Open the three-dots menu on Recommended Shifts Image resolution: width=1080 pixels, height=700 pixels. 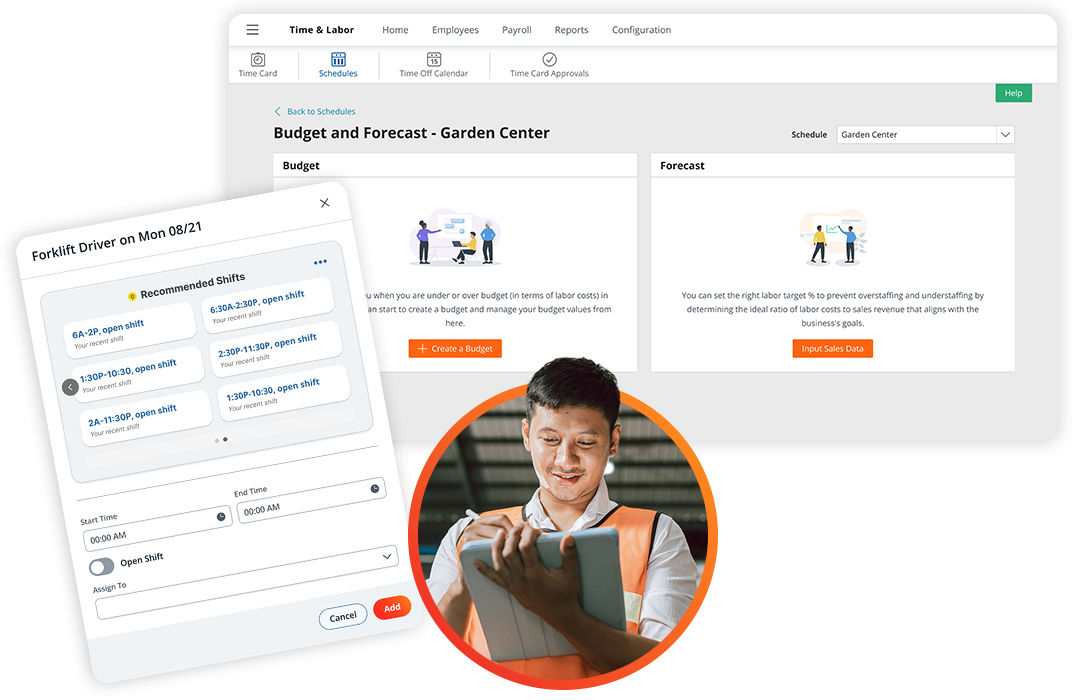pyautogui.click(x=320, y=262)
